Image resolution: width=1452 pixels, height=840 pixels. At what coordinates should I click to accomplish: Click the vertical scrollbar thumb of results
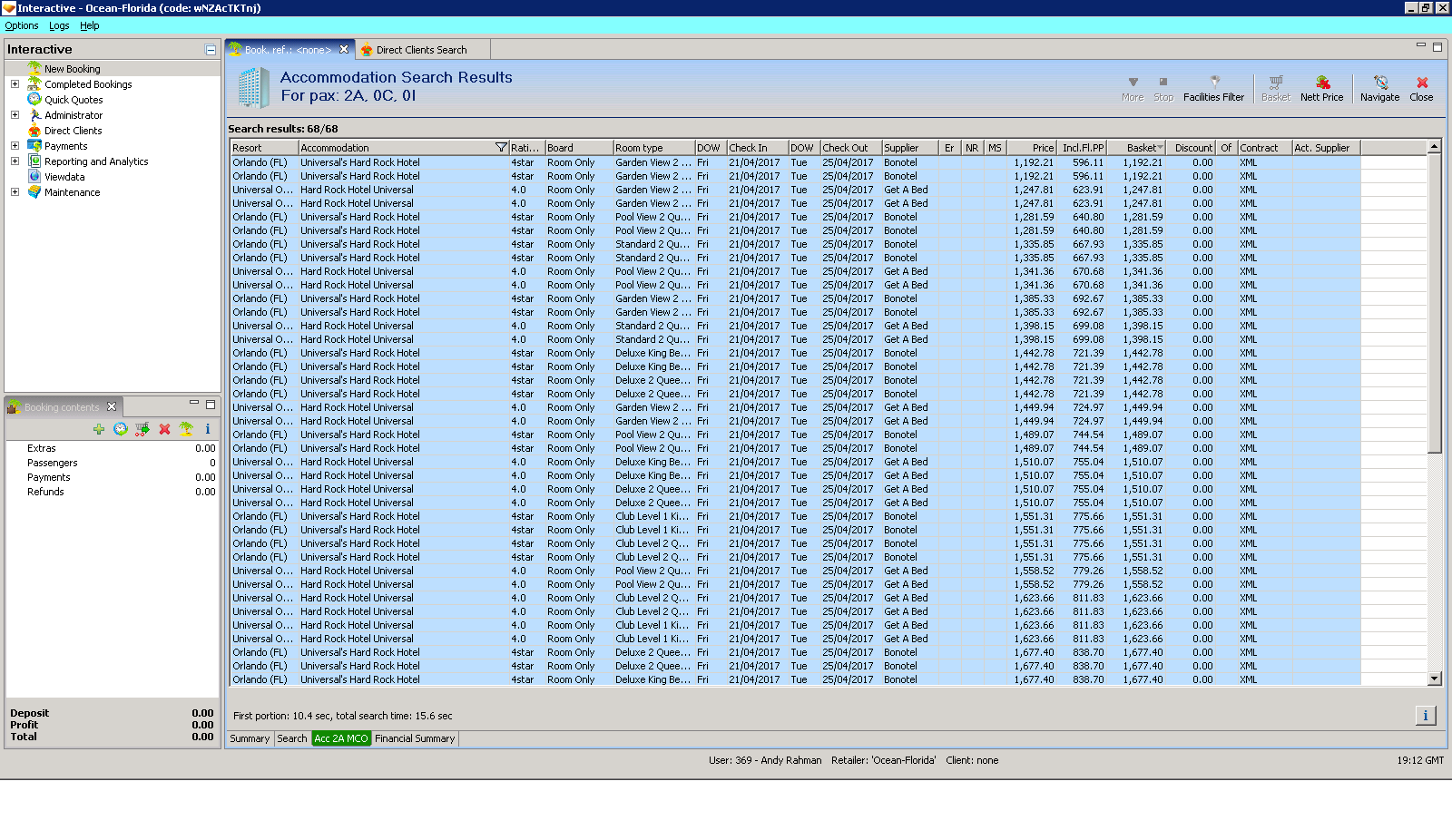pyautogui.click(x=1435, y=303)
